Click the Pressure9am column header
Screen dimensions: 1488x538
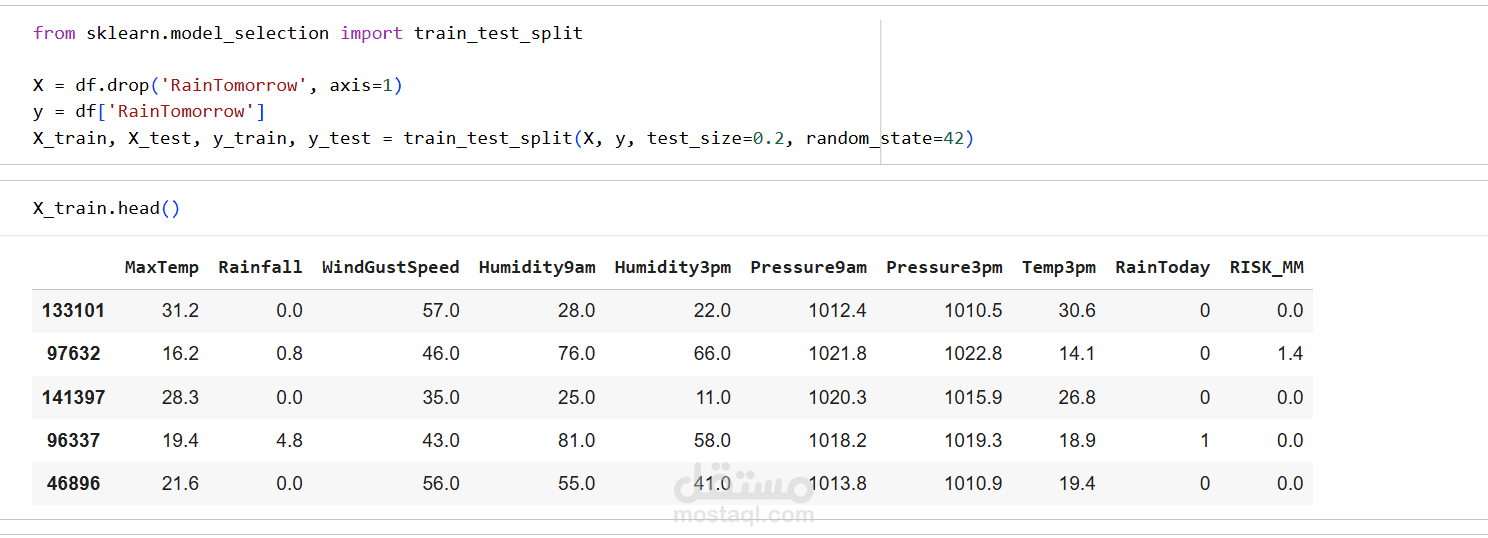coord(808,267)
